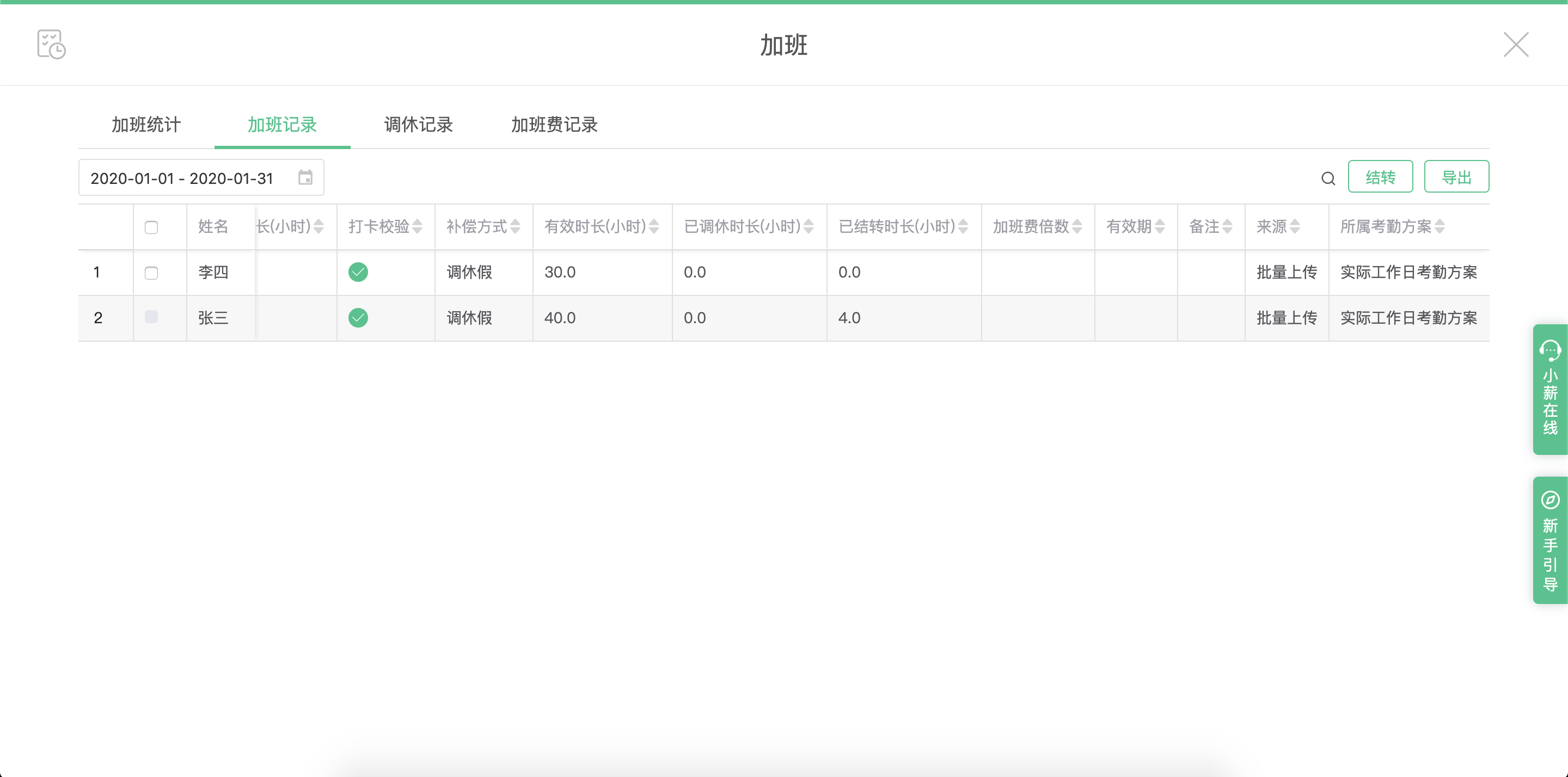Viewport: 1568px width, 777px height.
Task: Click 实际工作日考勤方案 in 李四 row
Action: click(1408, 272)
